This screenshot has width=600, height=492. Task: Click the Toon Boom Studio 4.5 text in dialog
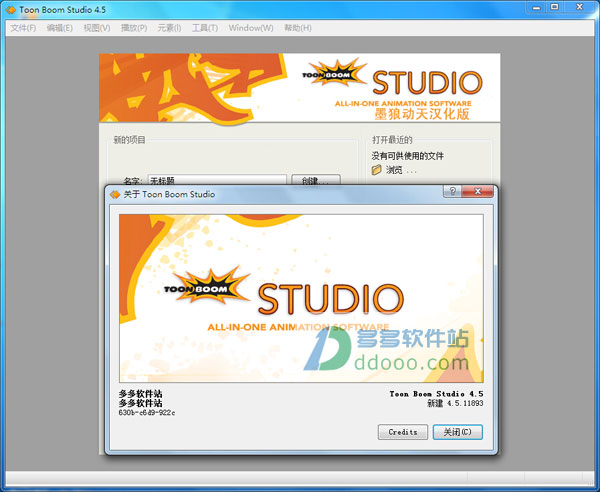[x=436, y=394]
